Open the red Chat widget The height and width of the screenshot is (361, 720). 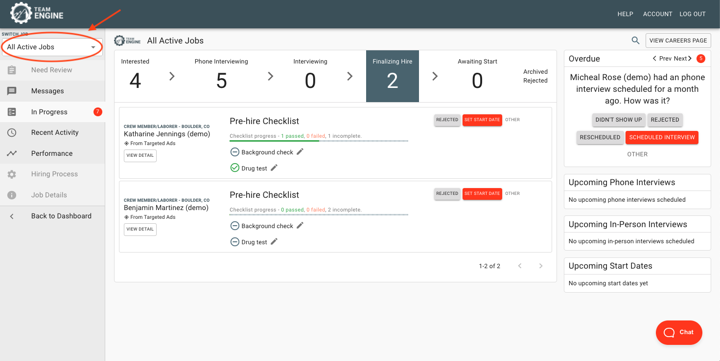coord(679,333)
